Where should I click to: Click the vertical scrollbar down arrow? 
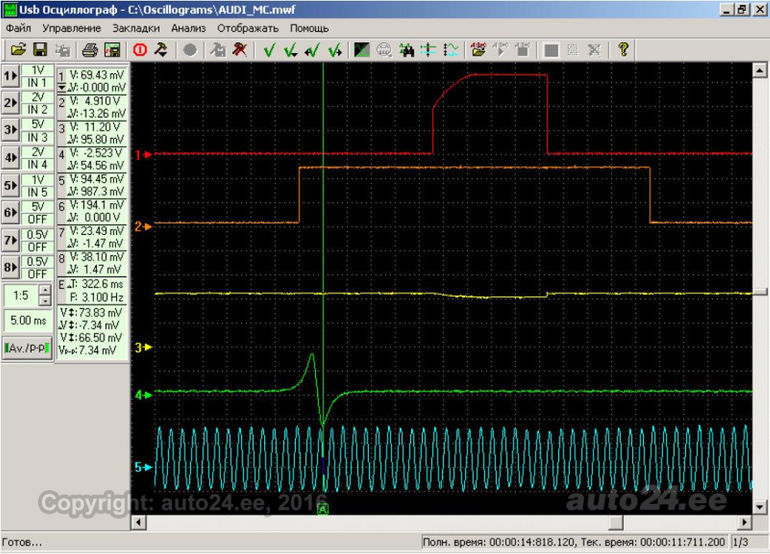[x=760, y=507]
